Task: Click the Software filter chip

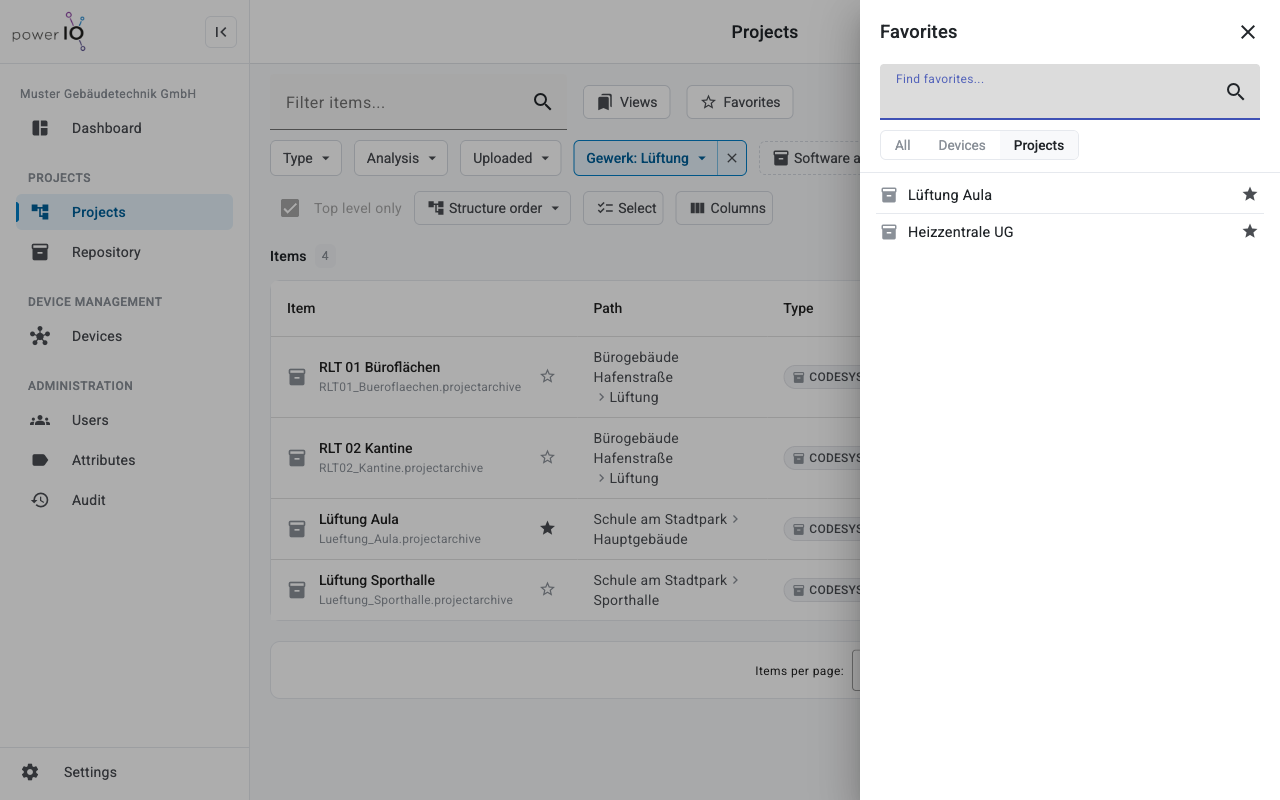Action: coord(810,158)
